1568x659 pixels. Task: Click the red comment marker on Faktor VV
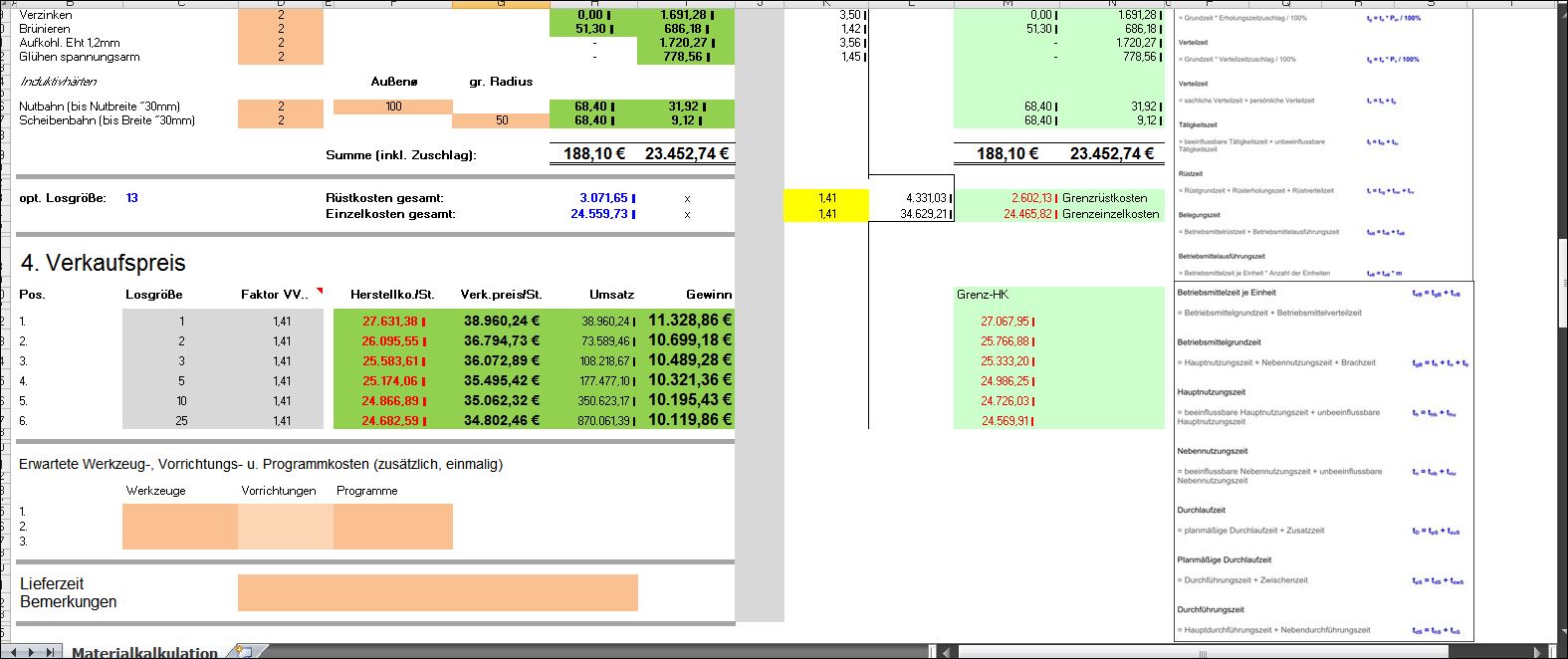tap(319, 290)
